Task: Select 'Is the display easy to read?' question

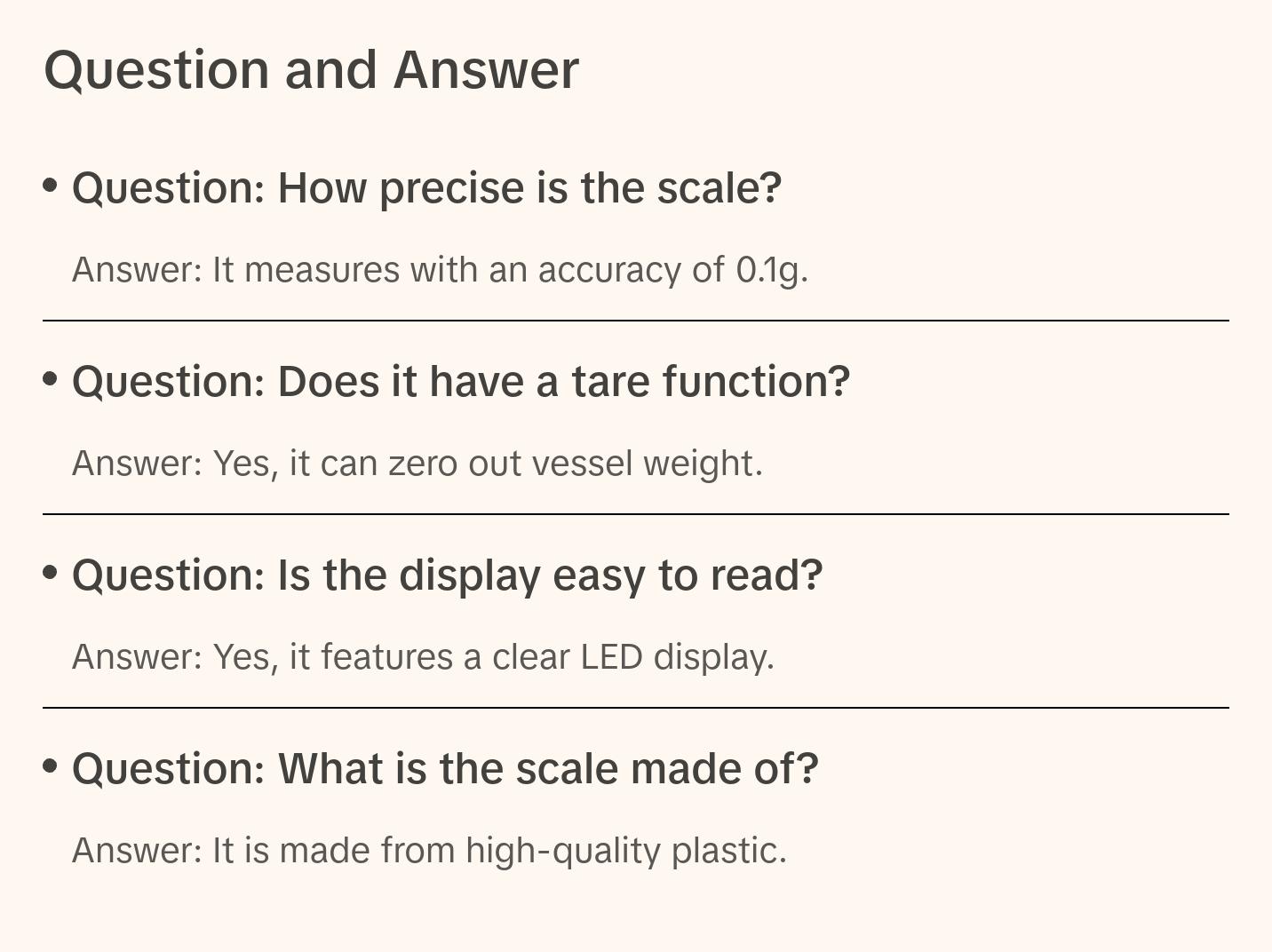Action: pyautogui.click(x=447, y=575)
